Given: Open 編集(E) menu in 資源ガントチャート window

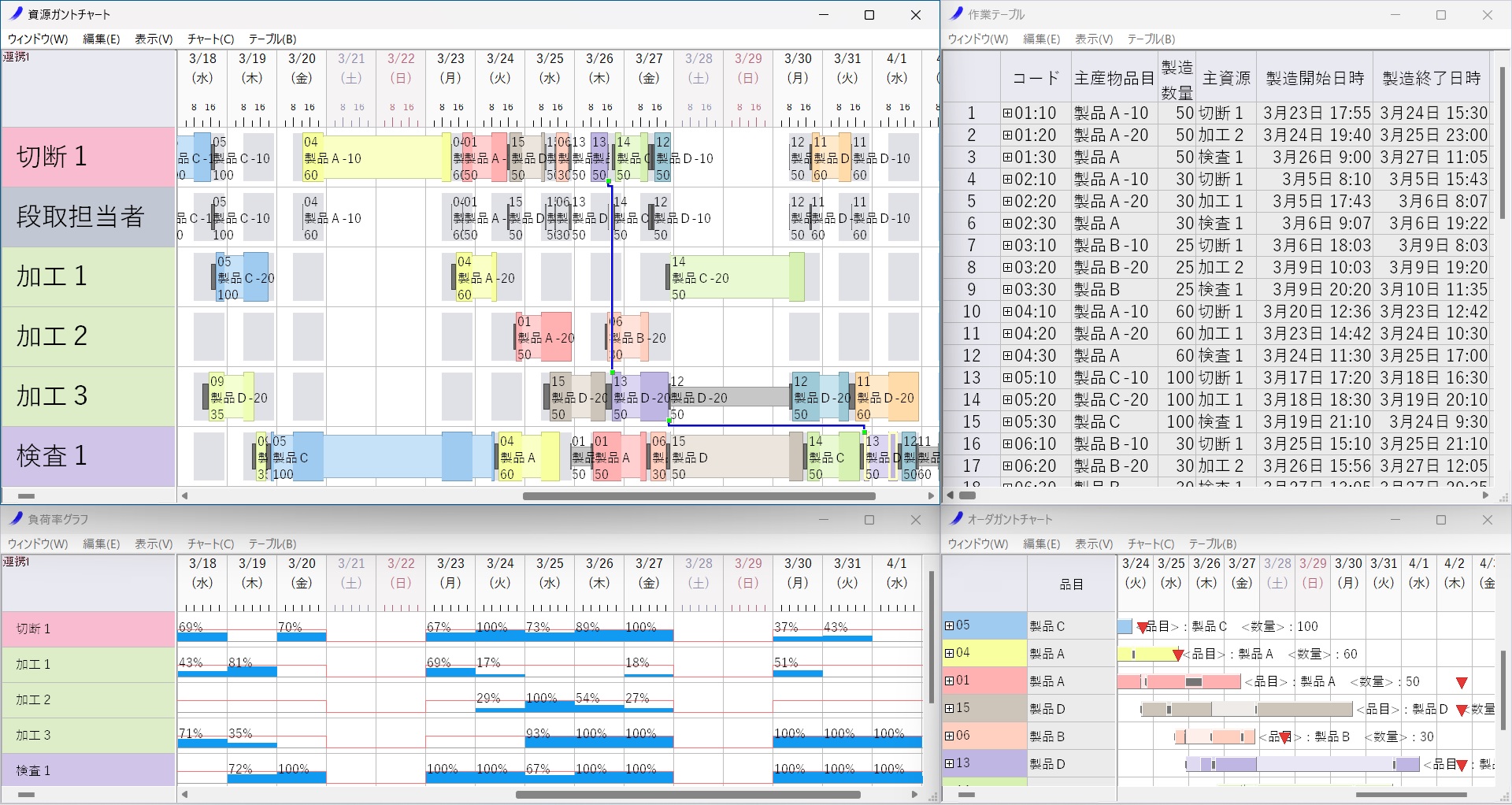Looking at the screenshot, I should point(102,39).
